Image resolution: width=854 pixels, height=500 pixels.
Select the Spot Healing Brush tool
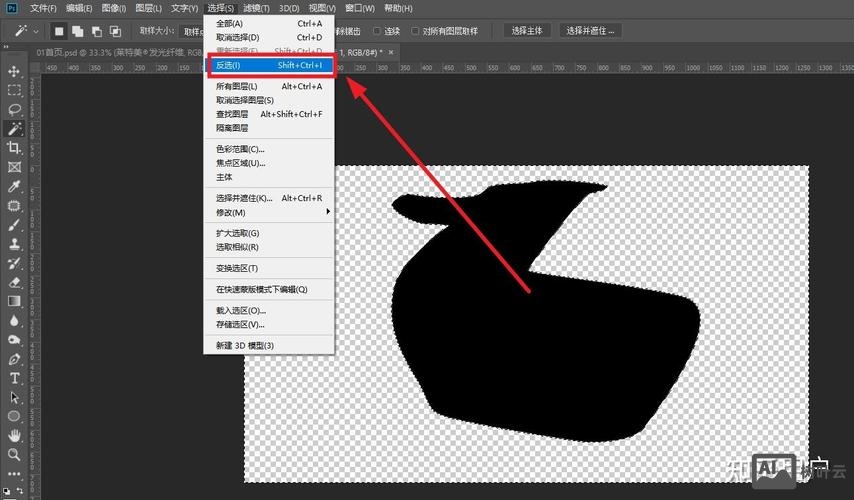pyautogui.click(x=14, y=206)
